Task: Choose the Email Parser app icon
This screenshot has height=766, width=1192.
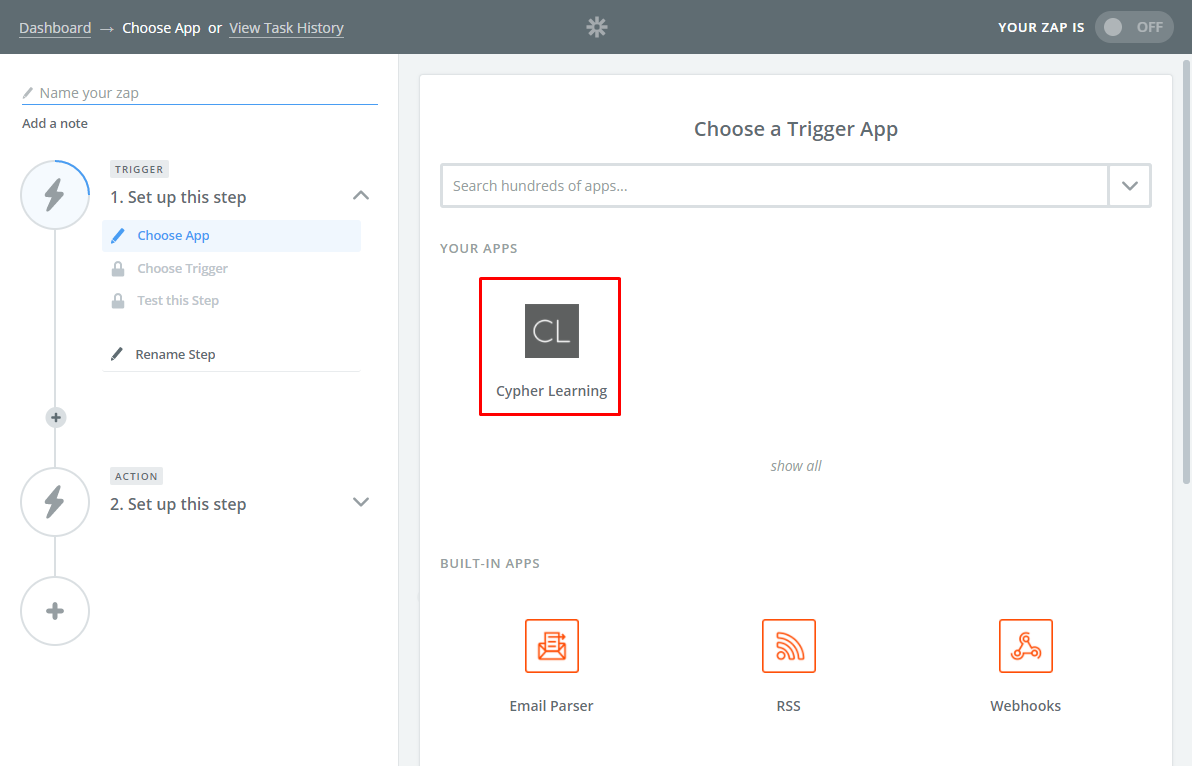Action: 552,646
